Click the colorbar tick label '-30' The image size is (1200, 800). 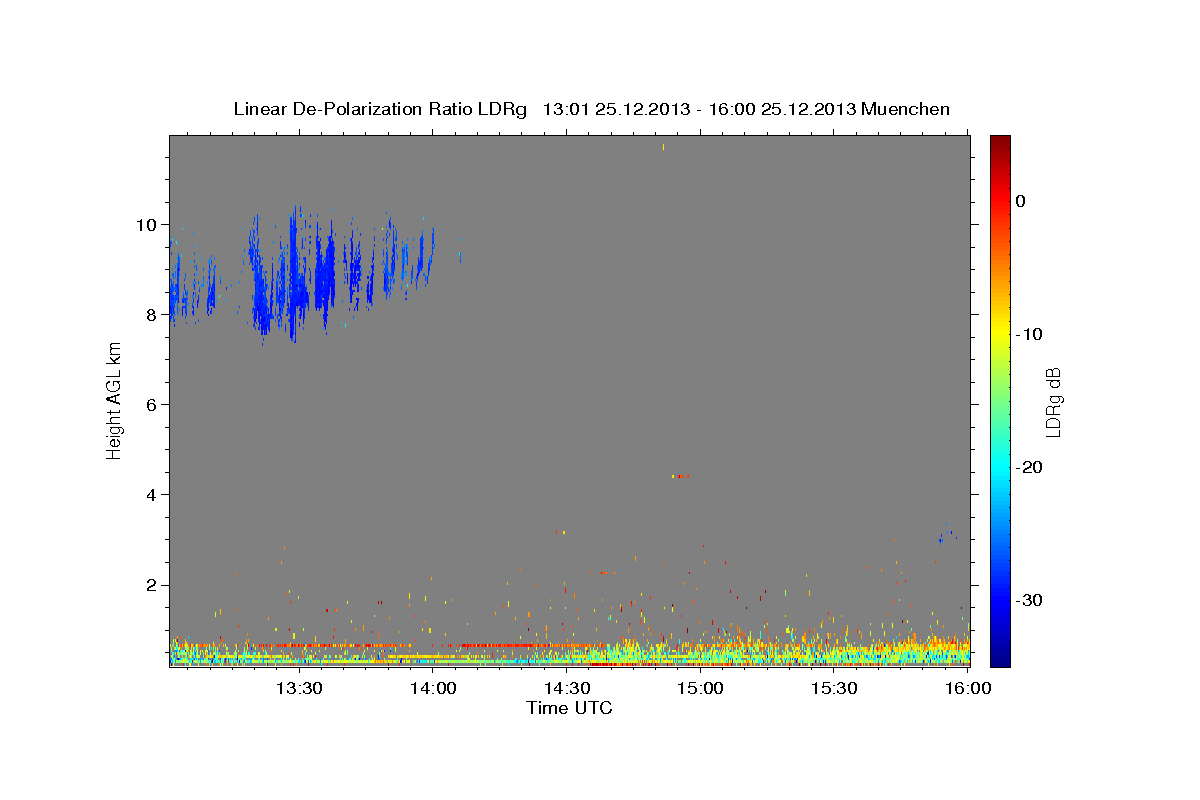1030,600
